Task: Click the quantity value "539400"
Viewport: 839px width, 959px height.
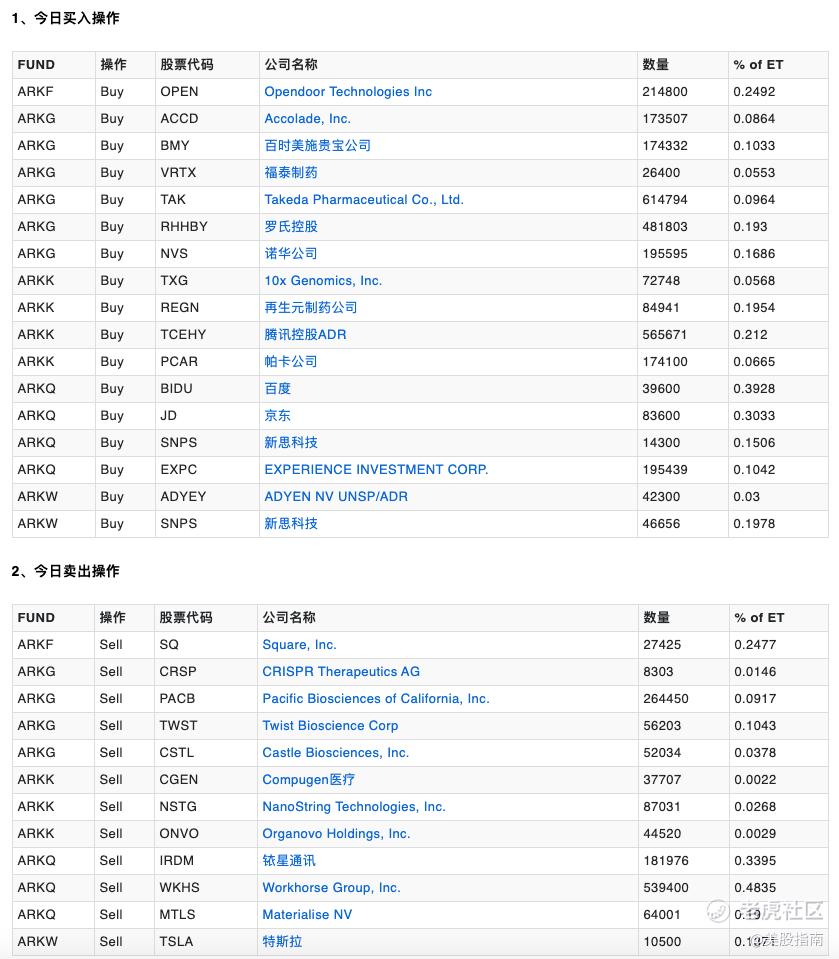Action: tap(666, 887)
